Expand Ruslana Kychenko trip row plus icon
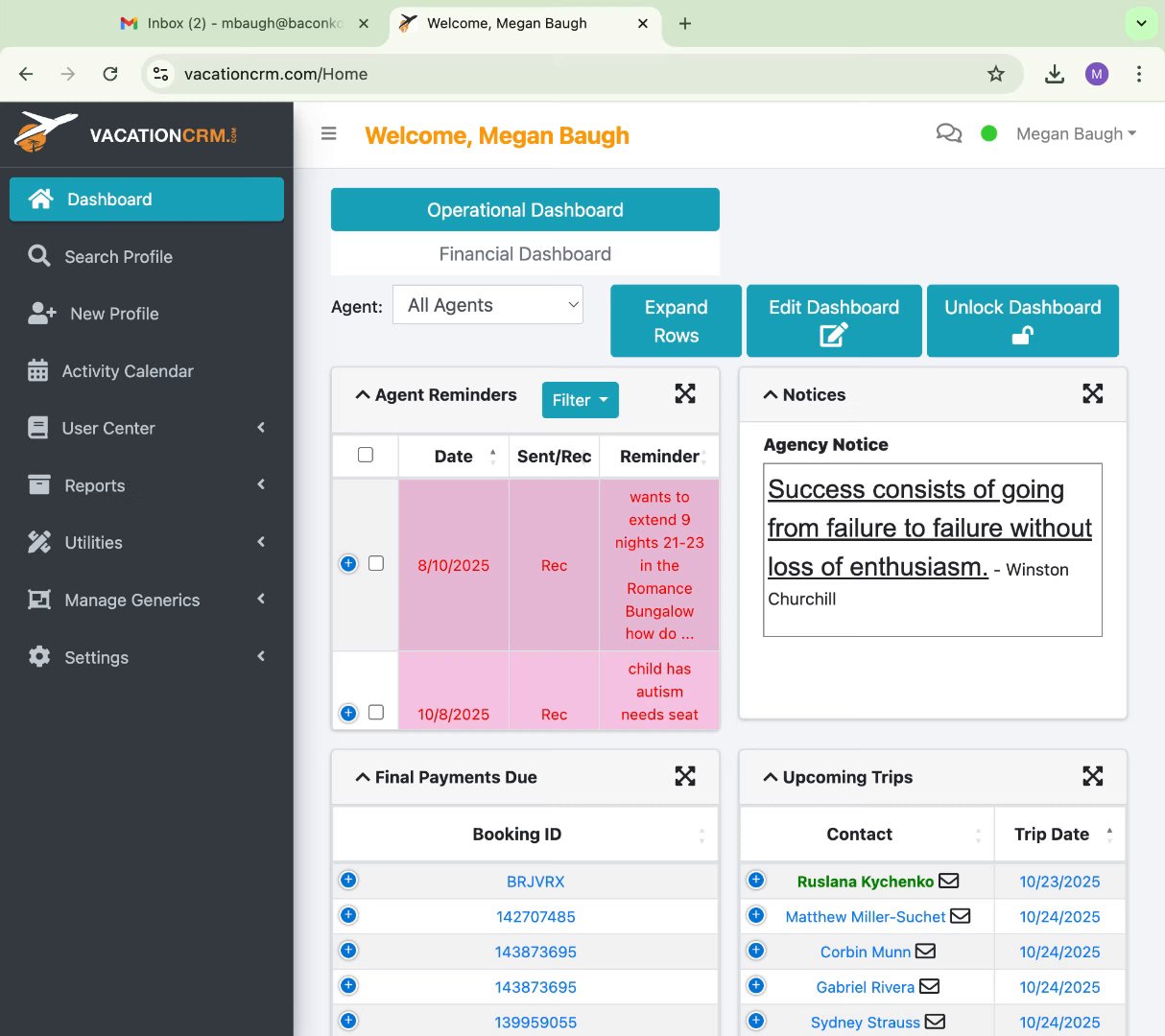Viewport: 1165px width, 1036px height. pos(756,880)
